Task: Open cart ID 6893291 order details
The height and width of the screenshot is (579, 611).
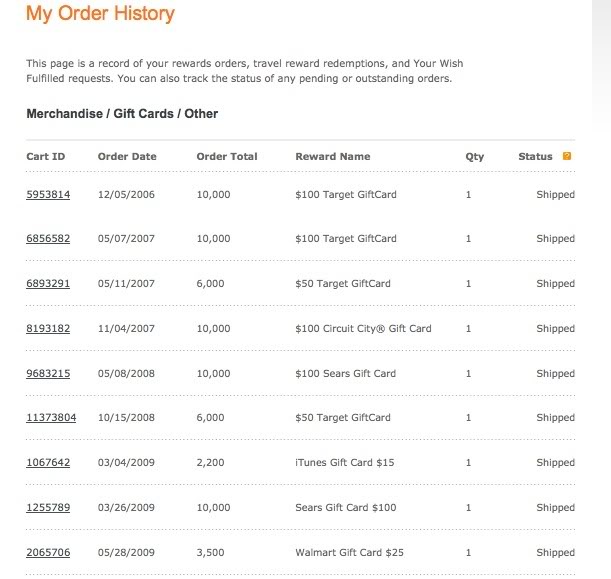Action: [x=48, y=284]
